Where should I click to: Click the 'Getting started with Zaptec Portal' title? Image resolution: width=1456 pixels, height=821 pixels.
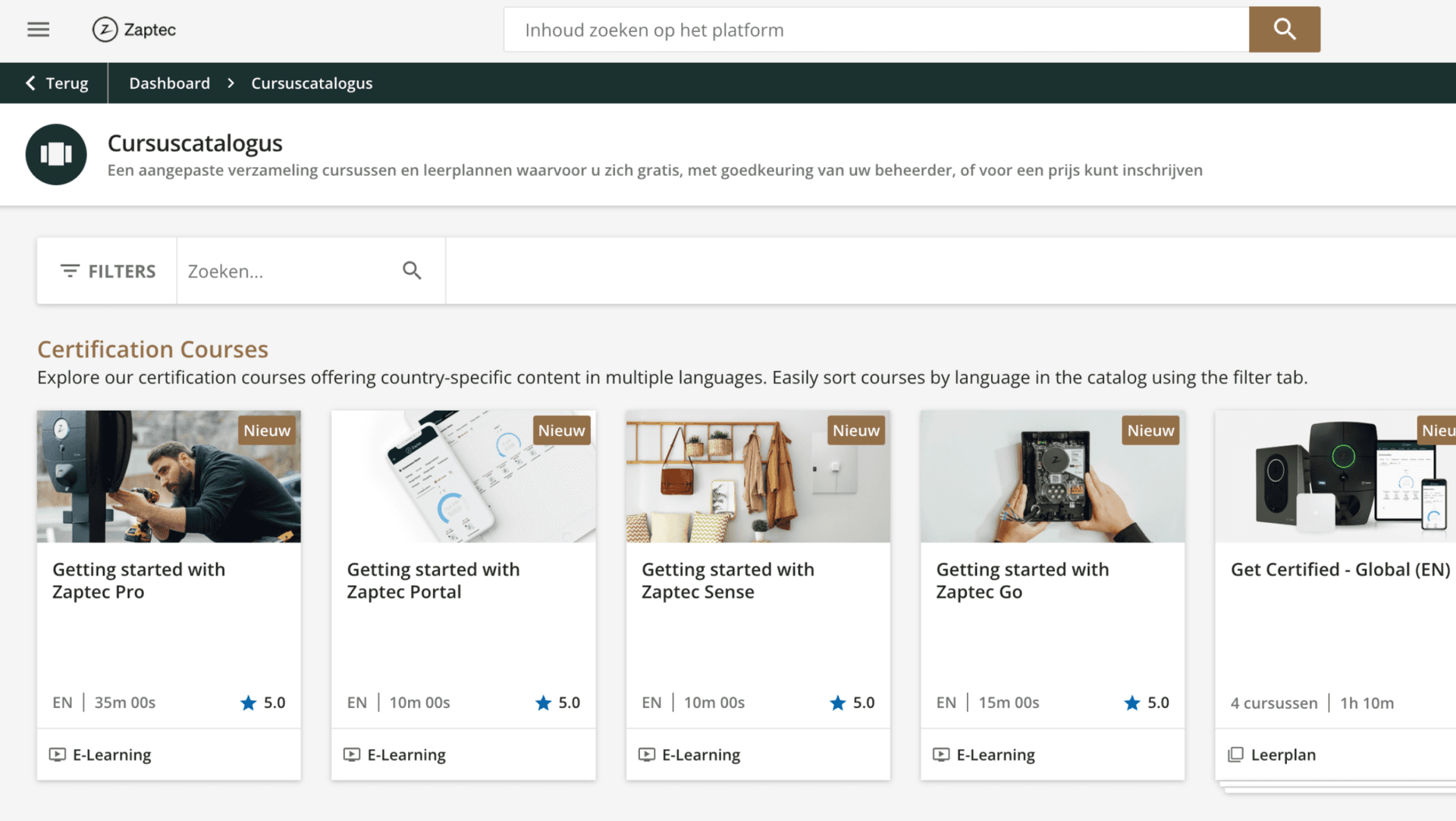pyautogui.click(x=433, y=580)
